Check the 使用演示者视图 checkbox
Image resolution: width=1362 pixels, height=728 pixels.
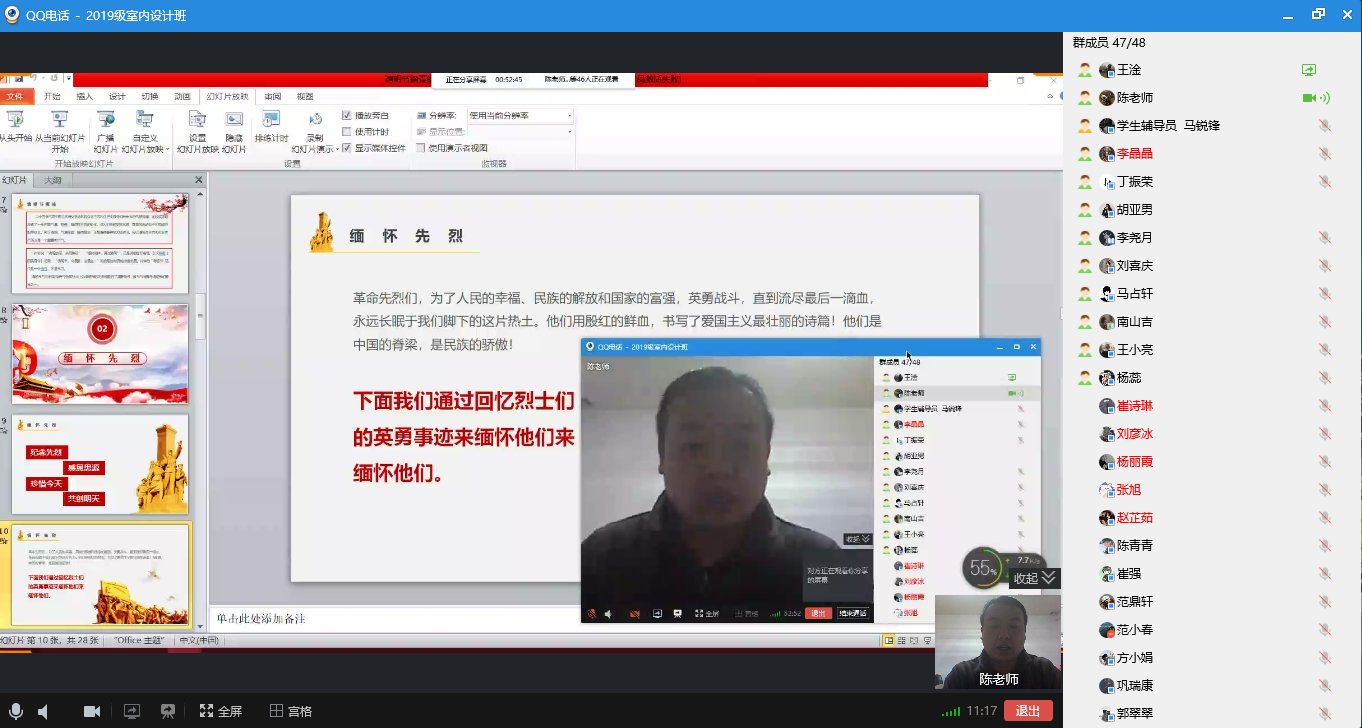[421, 148]
